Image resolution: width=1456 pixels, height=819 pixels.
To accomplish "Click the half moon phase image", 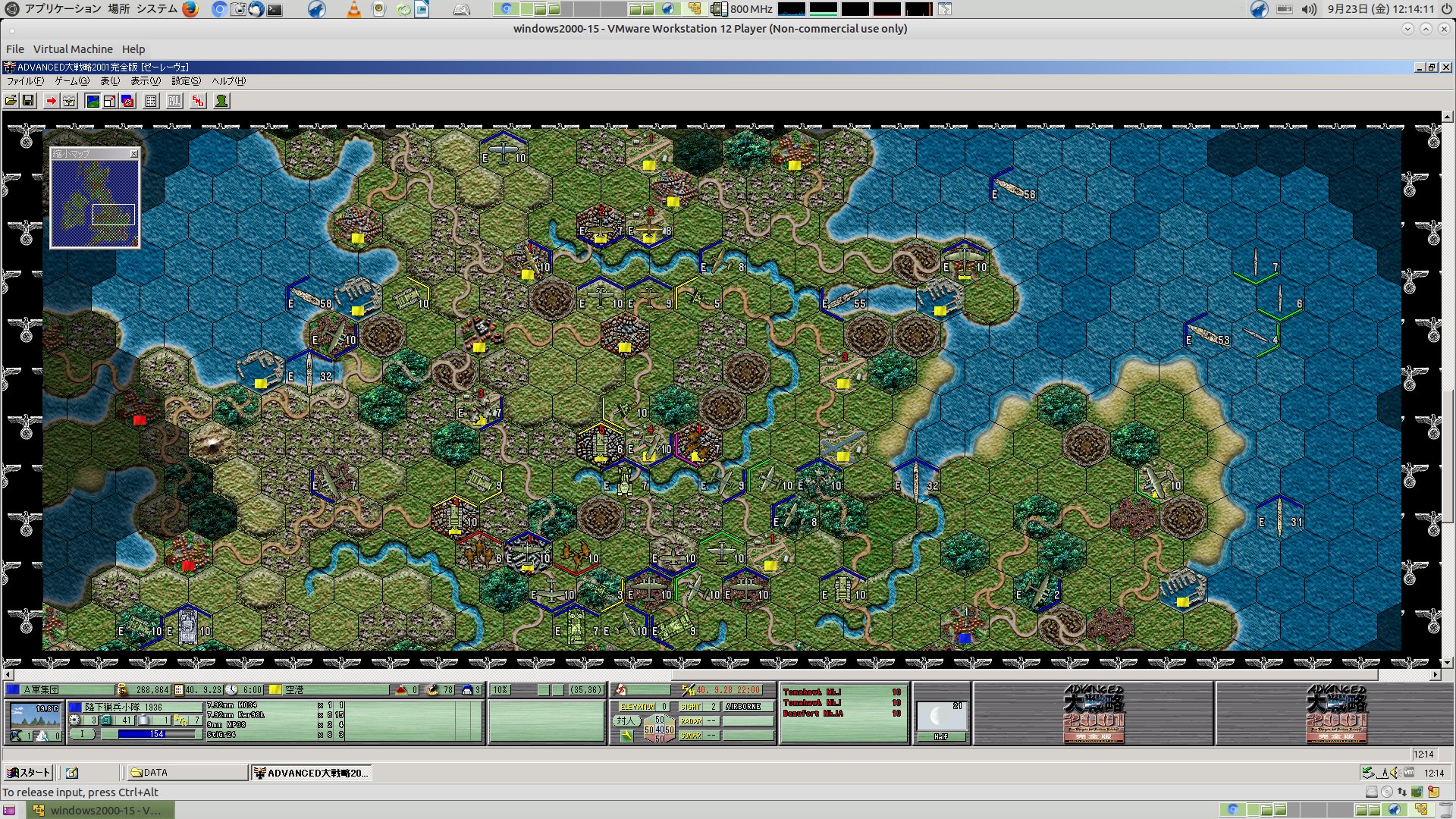I will [x=940, y=717].
